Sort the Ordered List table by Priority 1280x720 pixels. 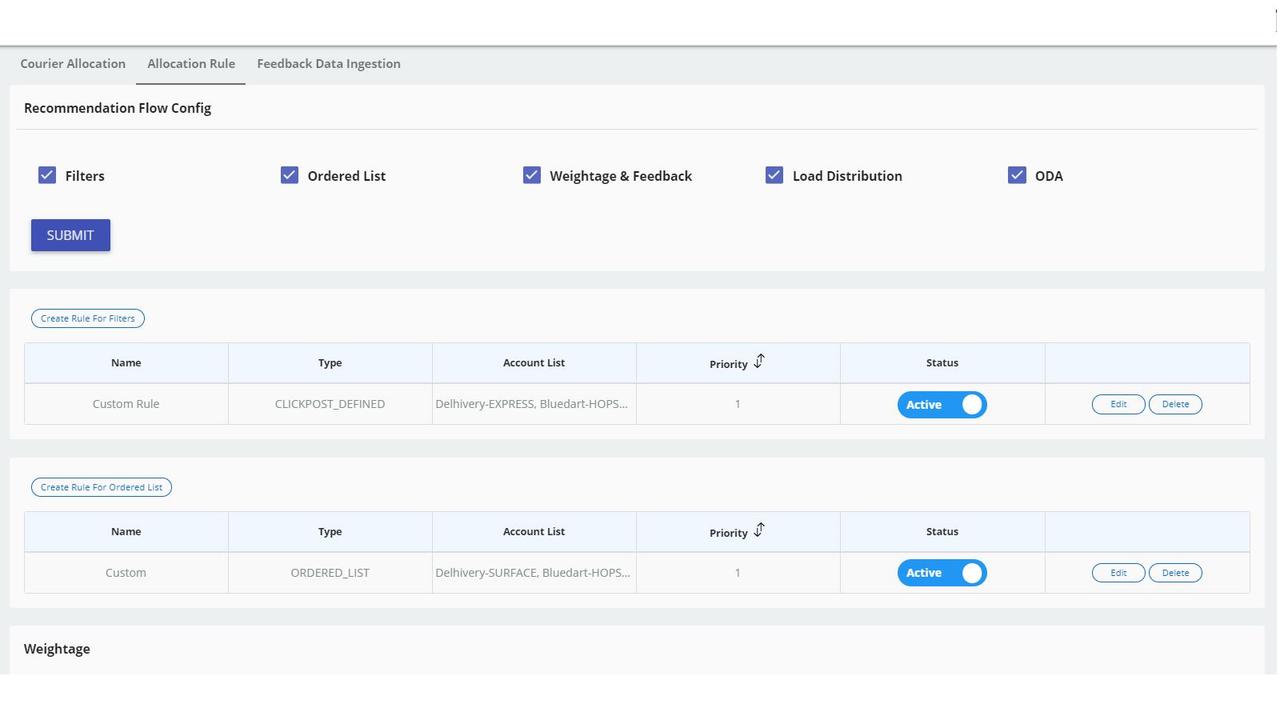[759, 529]
